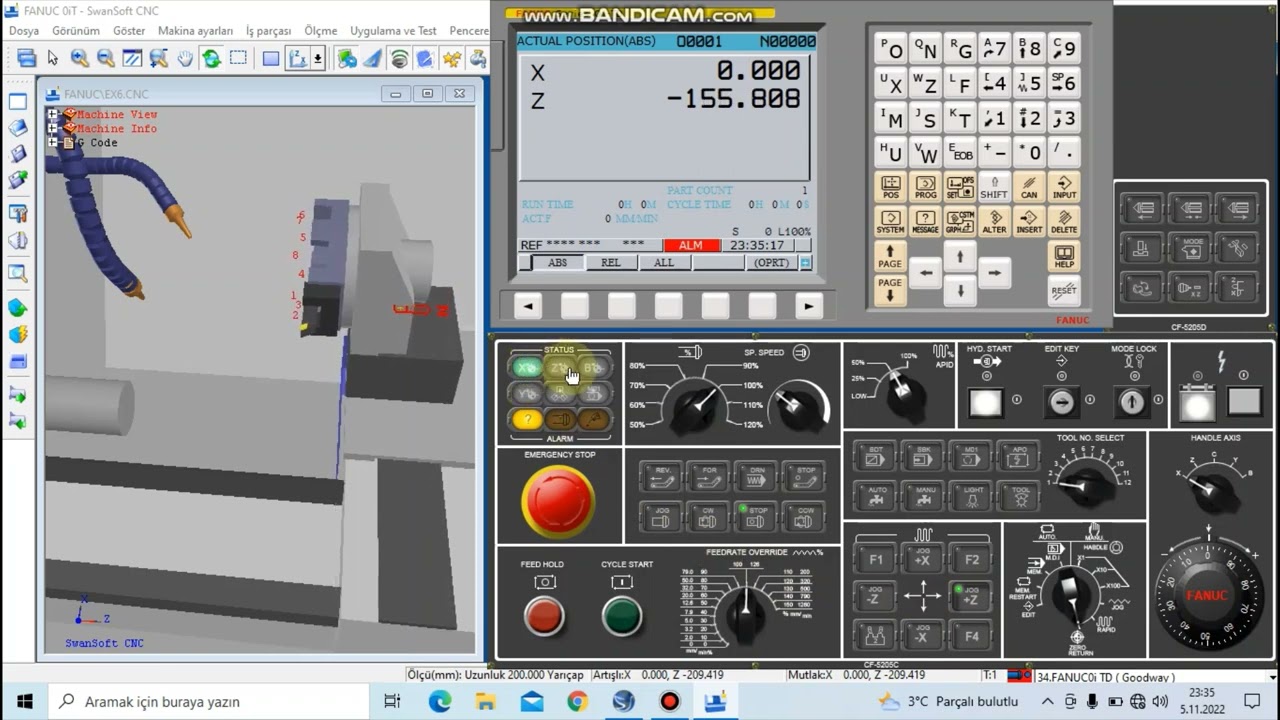The height and width of the screenshot is (720, 1280).
Task: Select the ALL soft key tab
Action: click(663, 263)
